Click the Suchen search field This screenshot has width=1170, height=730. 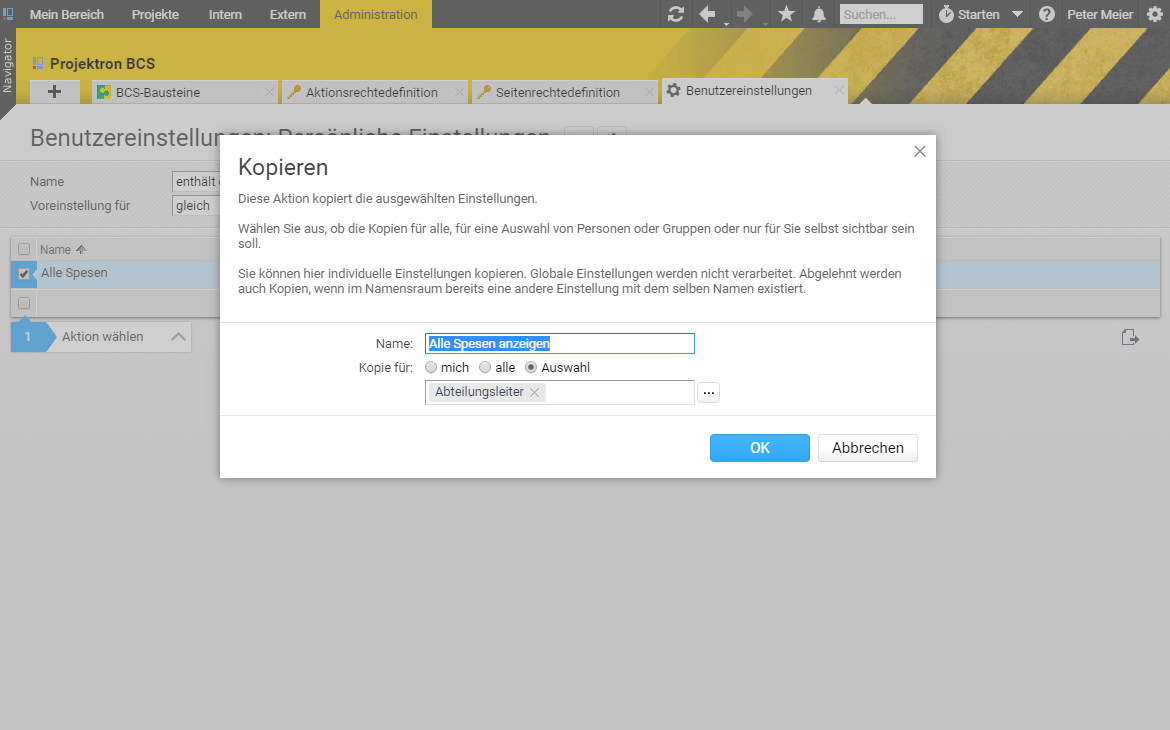(881, 14)
